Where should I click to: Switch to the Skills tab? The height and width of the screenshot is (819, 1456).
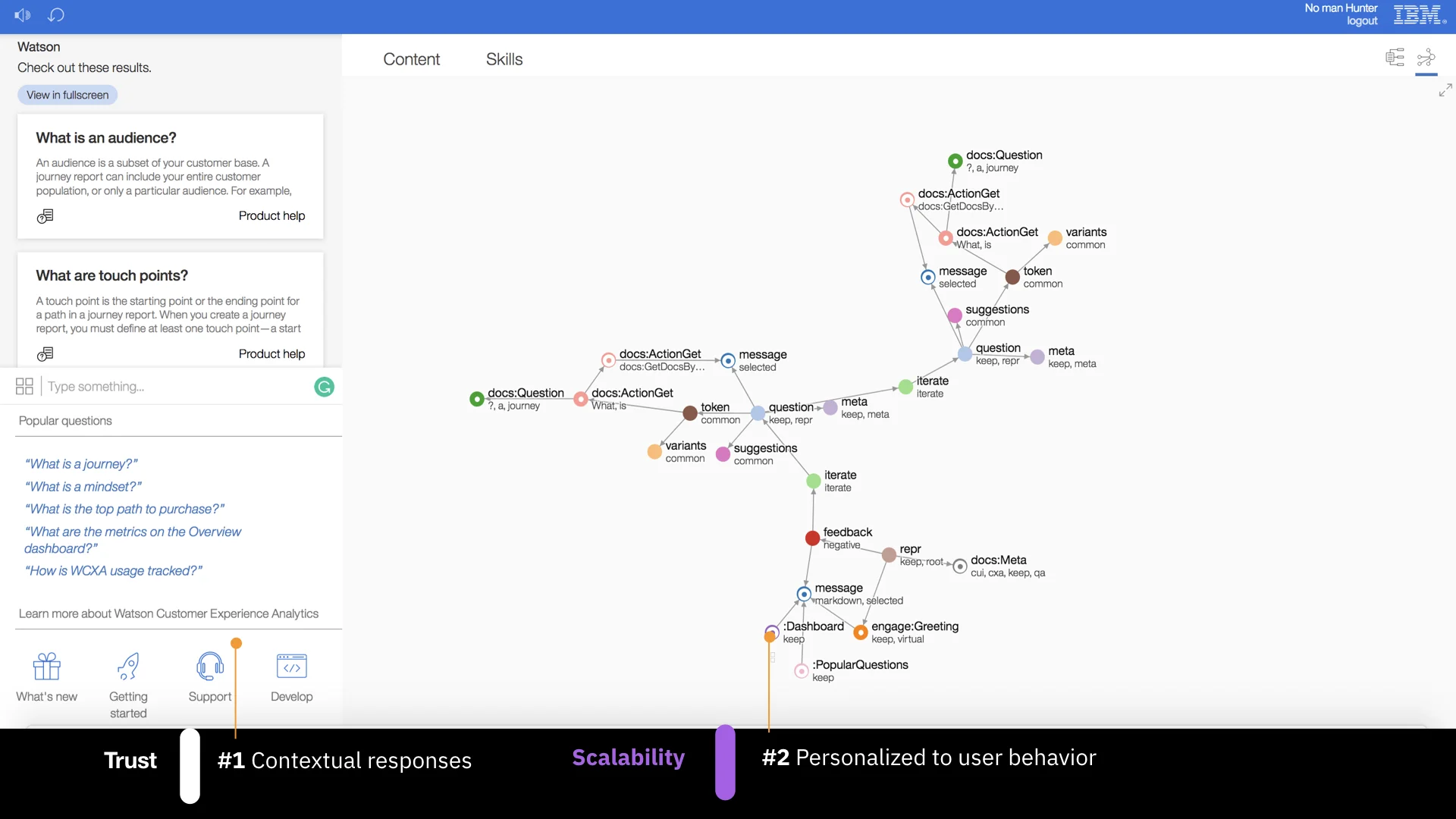click(504, 59)
